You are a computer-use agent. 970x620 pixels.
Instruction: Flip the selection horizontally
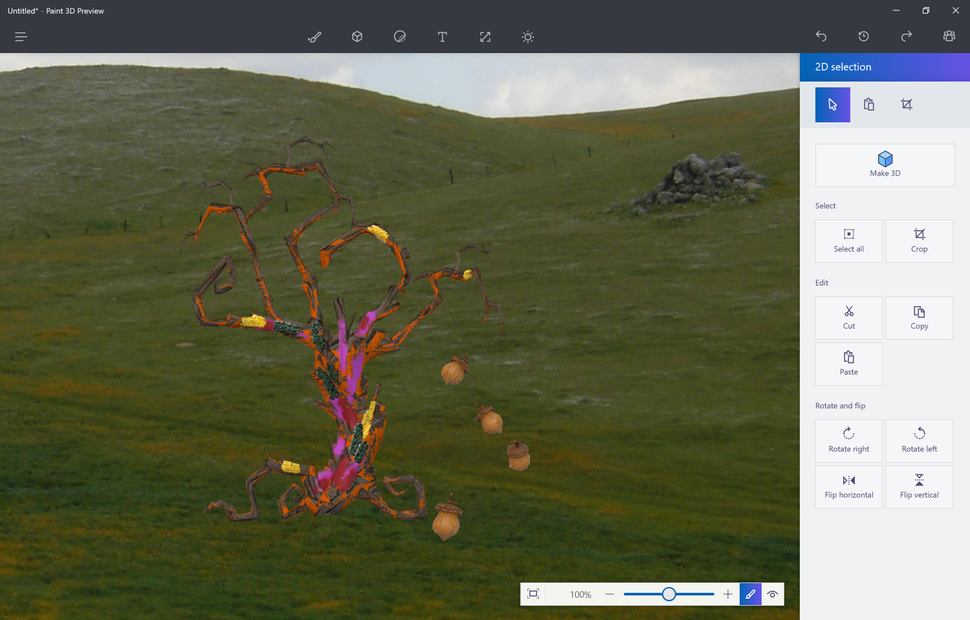coord(848,487)
